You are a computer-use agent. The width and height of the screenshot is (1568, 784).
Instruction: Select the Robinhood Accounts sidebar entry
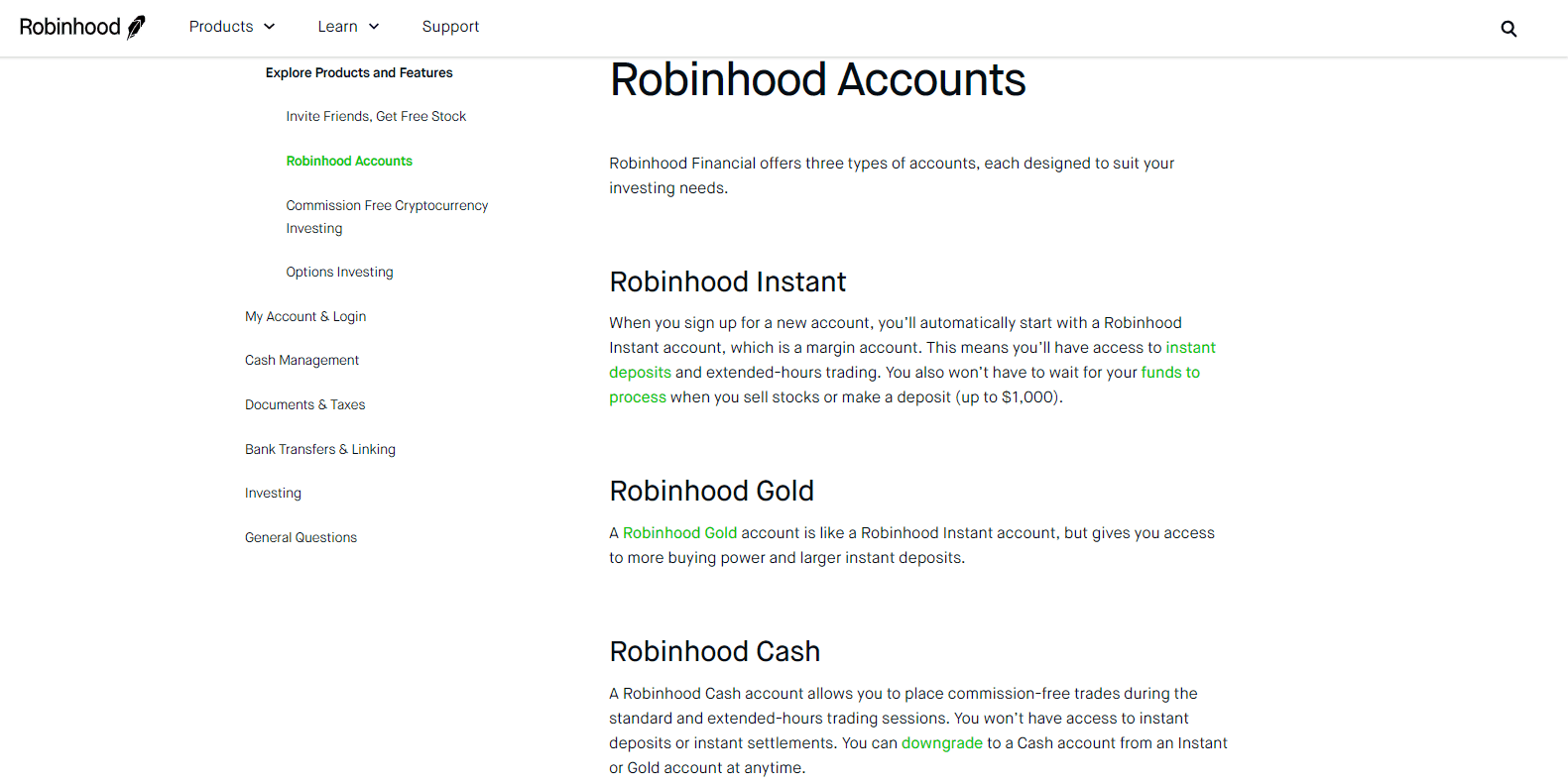coord(349,161)
